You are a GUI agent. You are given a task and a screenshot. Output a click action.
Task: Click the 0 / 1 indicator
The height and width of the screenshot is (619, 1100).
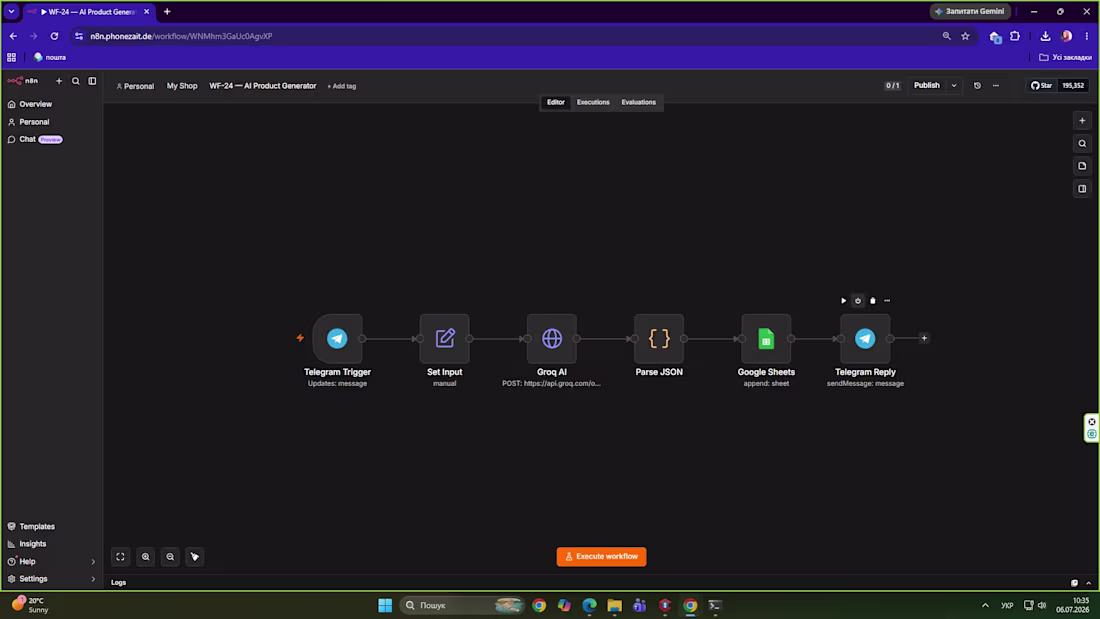pyautogui.click(x=892, y=86)
